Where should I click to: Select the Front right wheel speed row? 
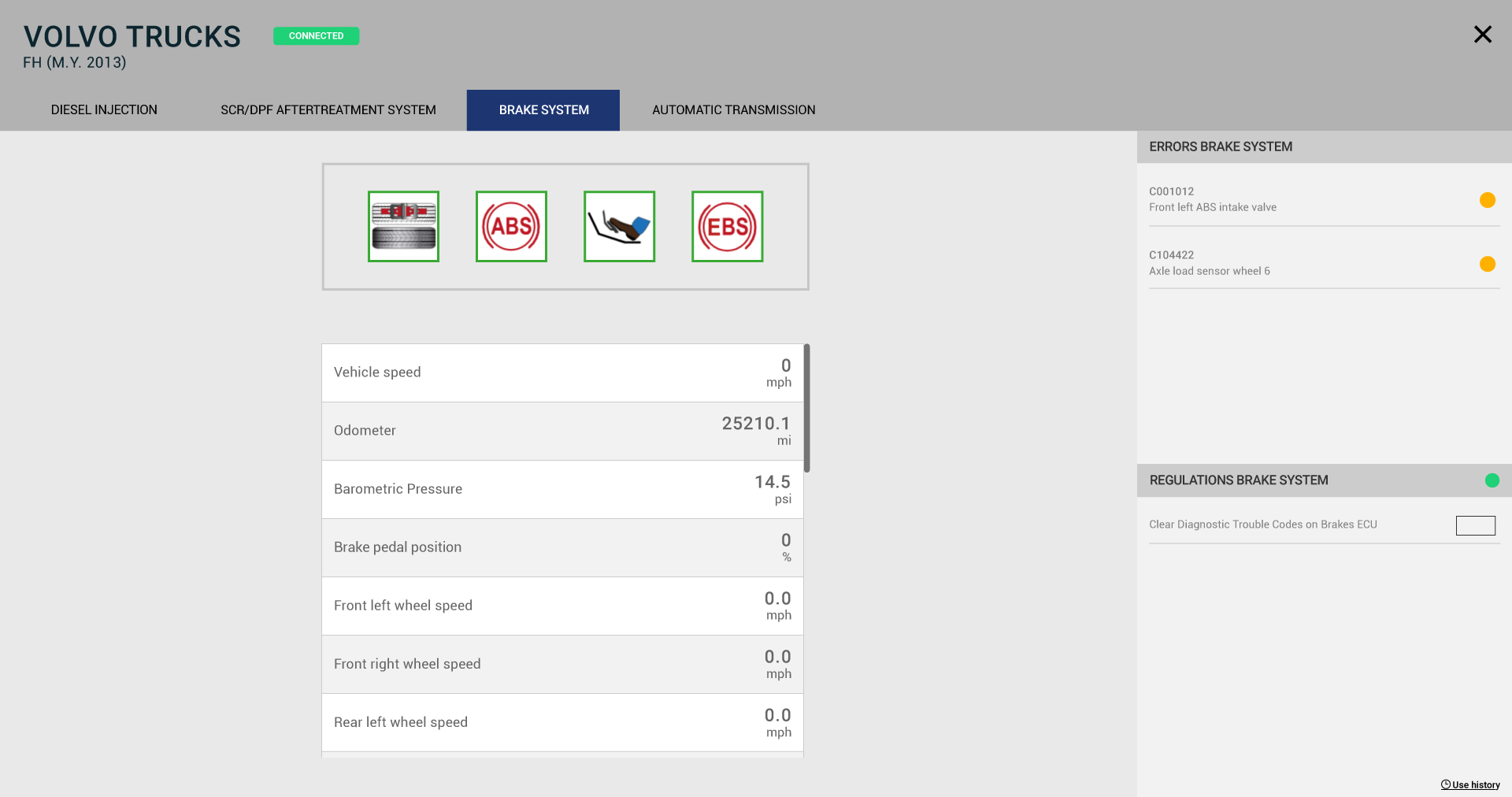pos(562,665)
